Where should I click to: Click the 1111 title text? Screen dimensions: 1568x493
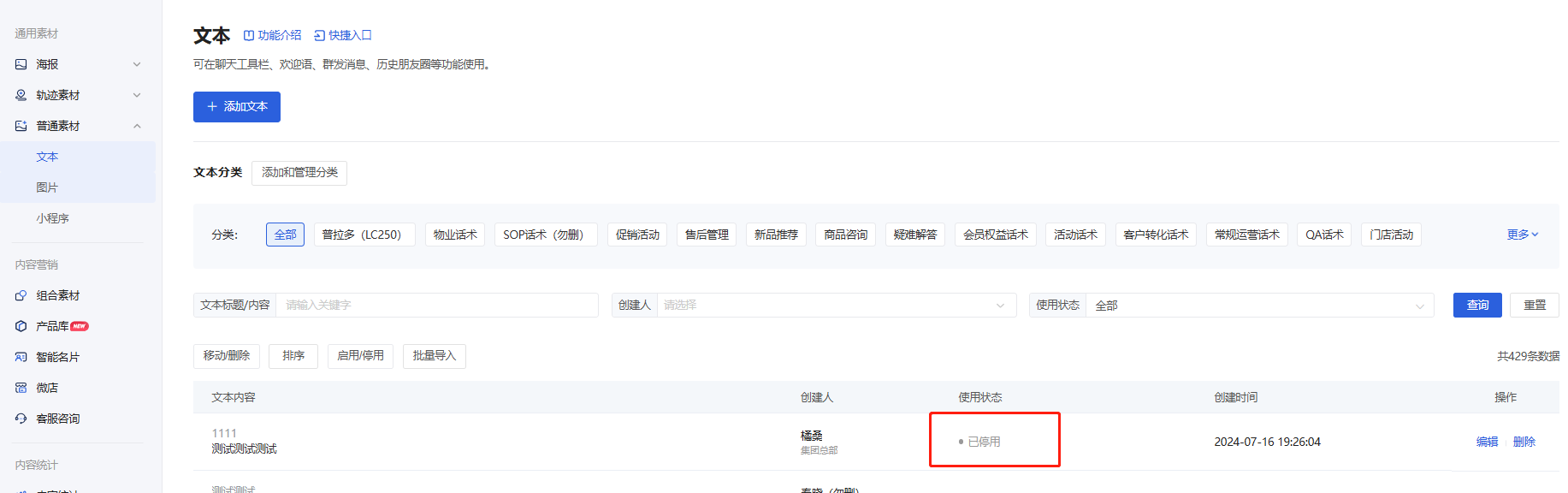coord(224,433)
